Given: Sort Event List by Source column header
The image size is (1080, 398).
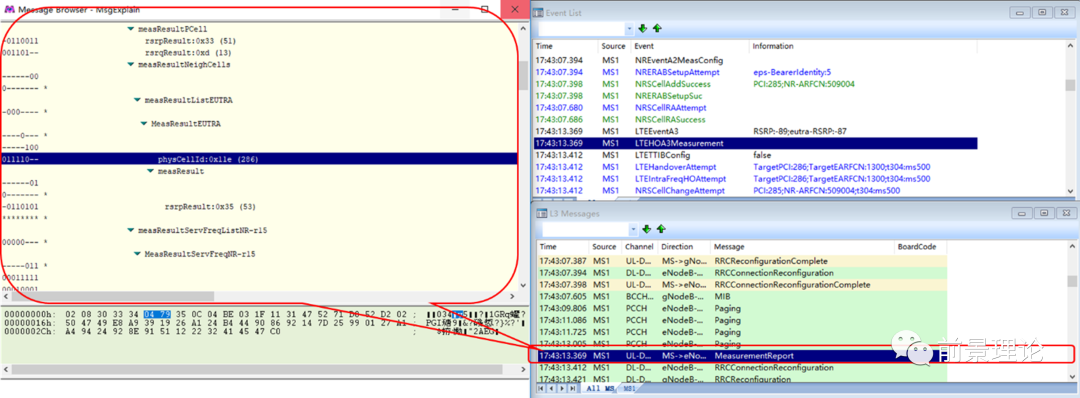Looking at the screenshot, I should tap(614, 46).
